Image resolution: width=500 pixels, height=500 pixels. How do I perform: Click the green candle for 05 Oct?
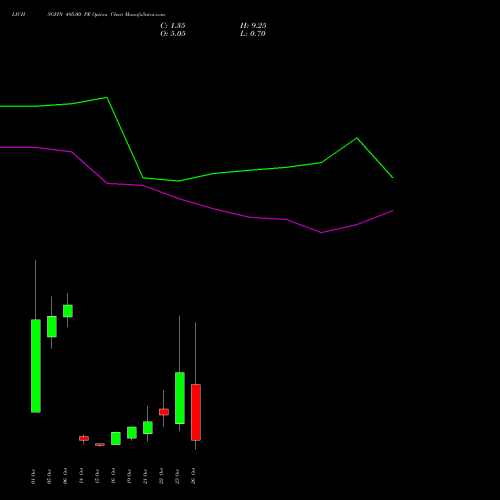[52, 326]
